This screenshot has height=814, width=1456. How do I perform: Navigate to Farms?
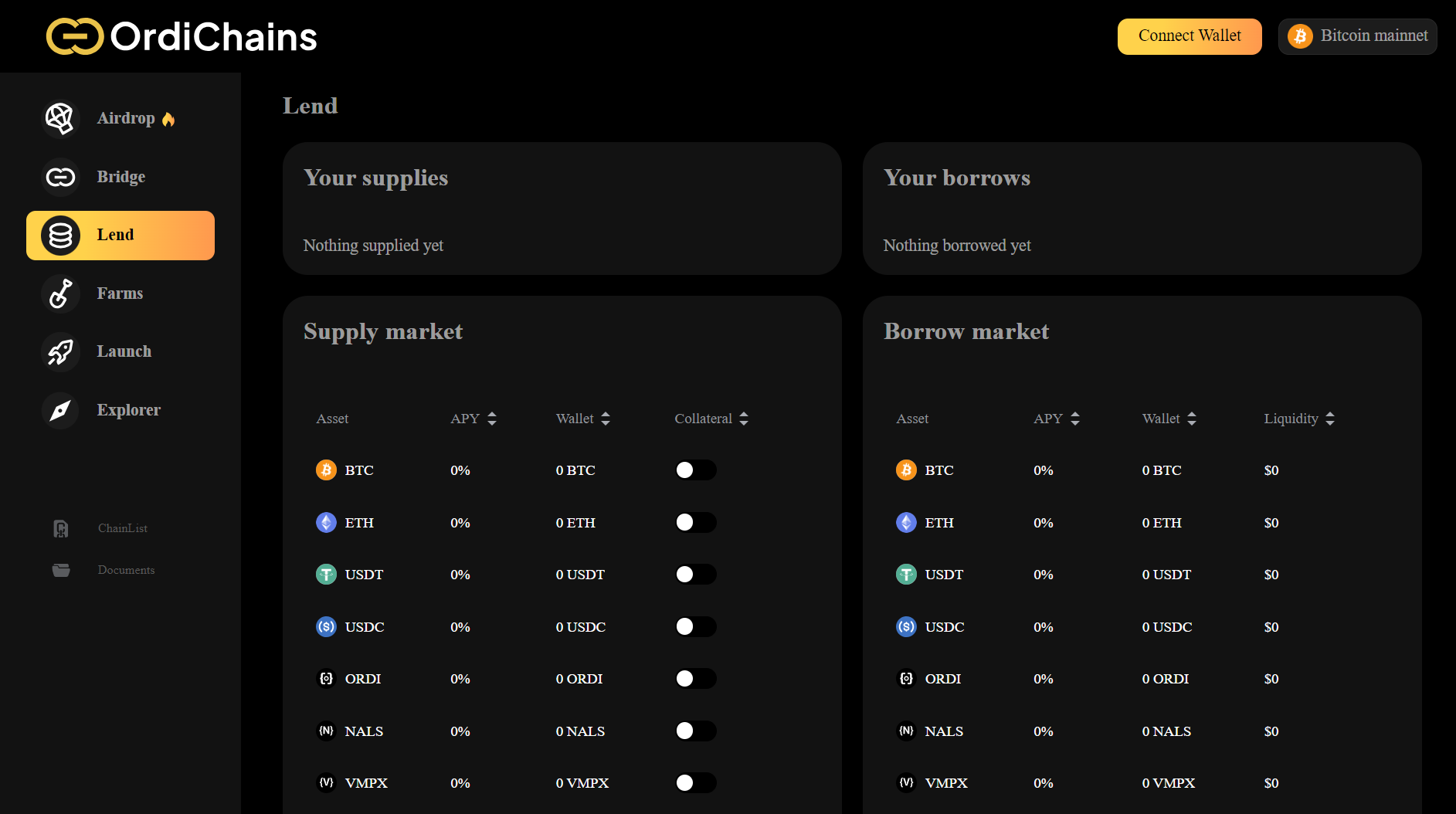[x=120, y=293]
